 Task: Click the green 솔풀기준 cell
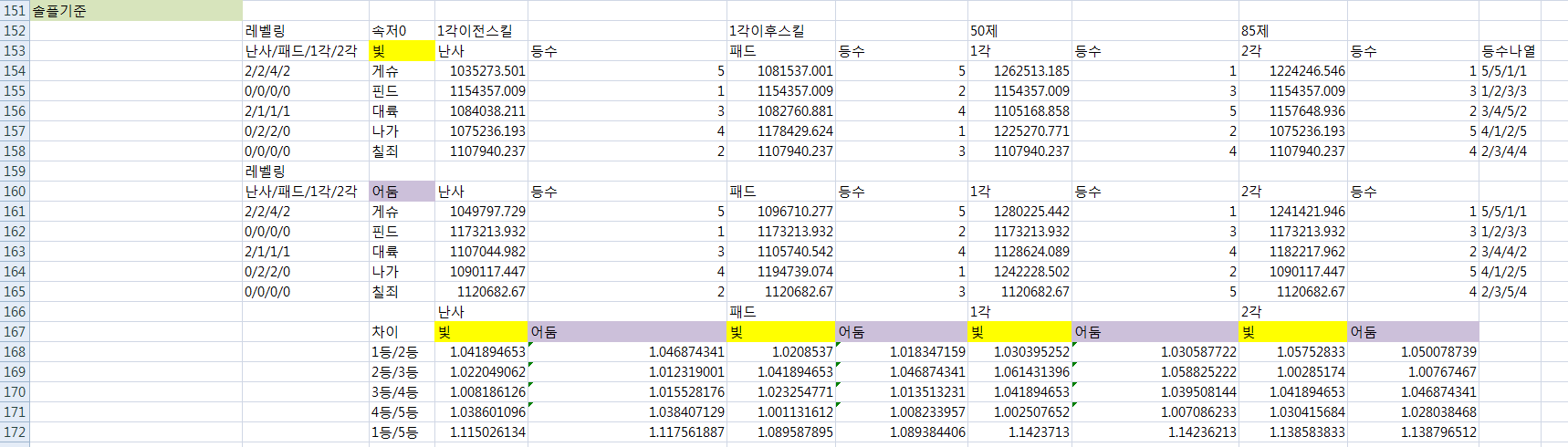pyautogui.click(x=136, y=11)
